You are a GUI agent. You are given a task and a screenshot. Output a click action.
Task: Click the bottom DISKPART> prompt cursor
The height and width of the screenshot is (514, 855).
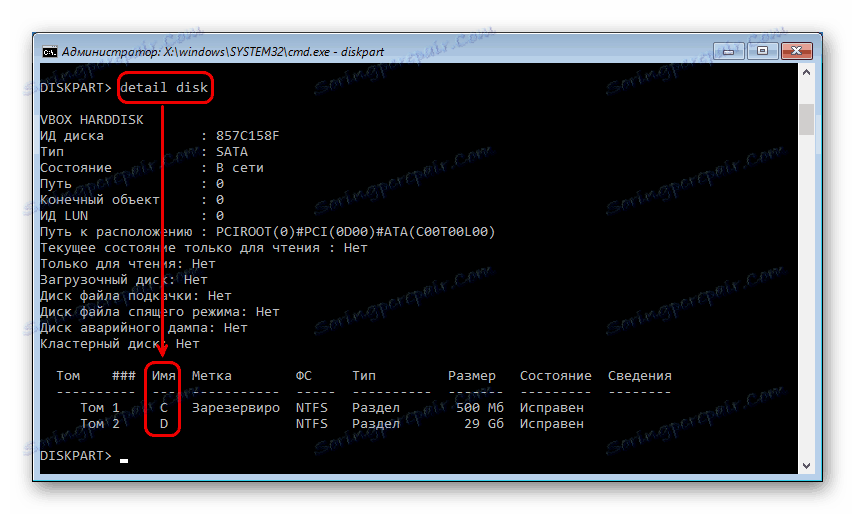pyautogui.click(x=124, y=460)
